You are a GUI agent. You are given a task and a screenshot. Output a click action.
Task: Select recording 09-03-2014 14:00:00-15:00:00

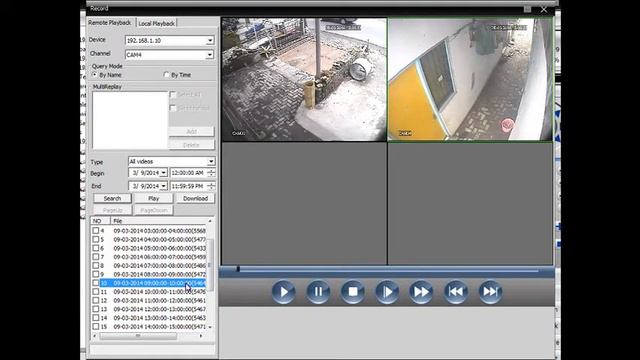[159, 327]
